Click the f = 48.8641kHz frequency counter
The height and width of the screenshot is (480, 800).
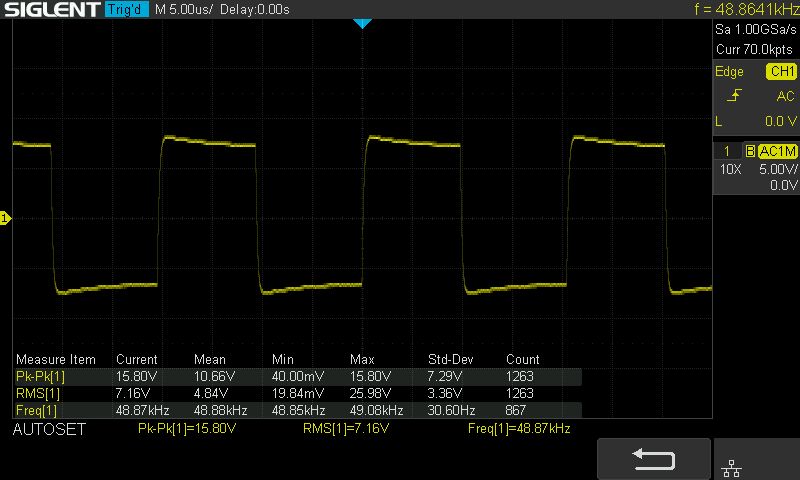746,9
